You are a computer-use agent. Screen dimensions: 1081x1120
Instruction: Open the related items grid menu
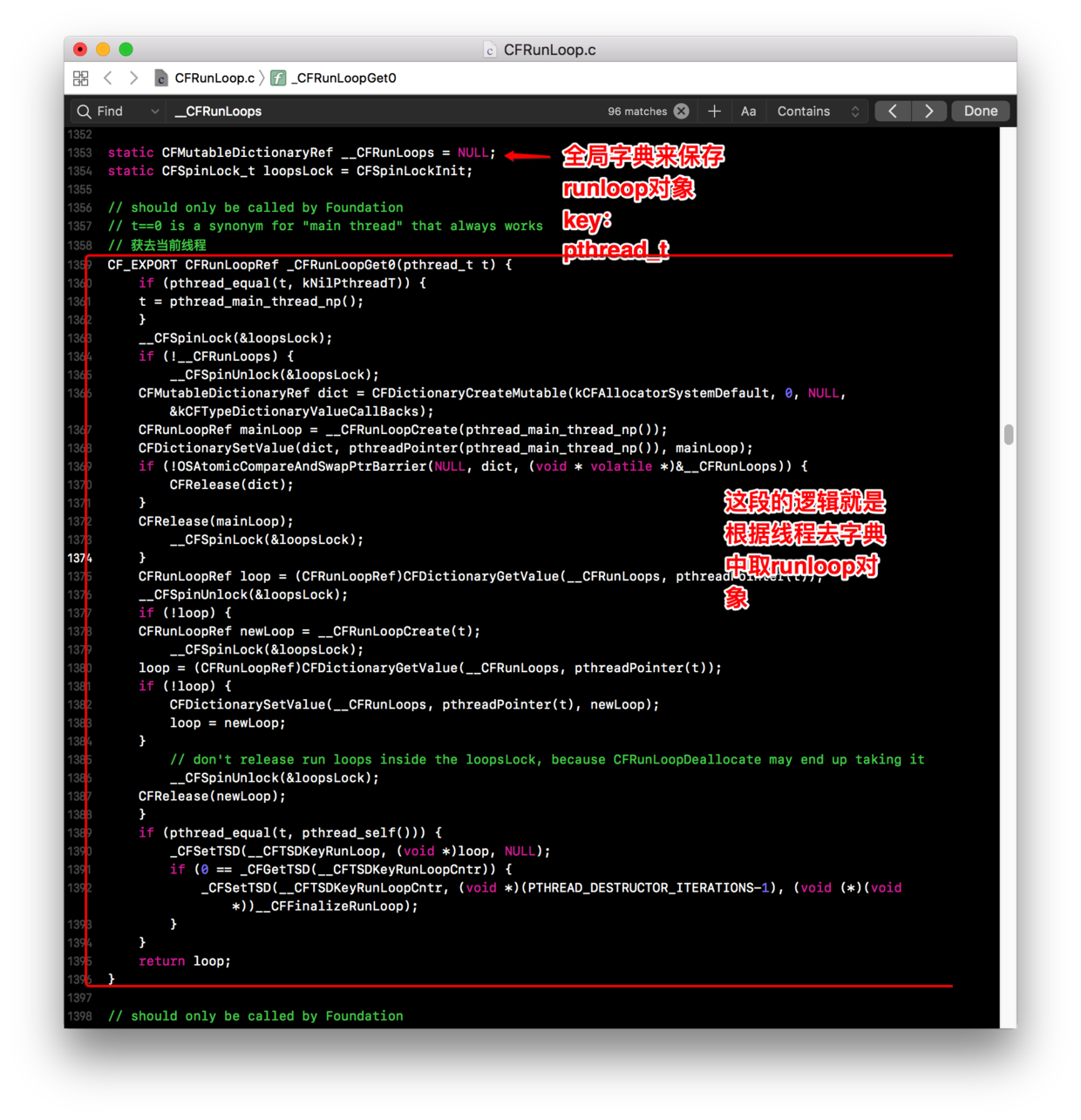[81, 78]
